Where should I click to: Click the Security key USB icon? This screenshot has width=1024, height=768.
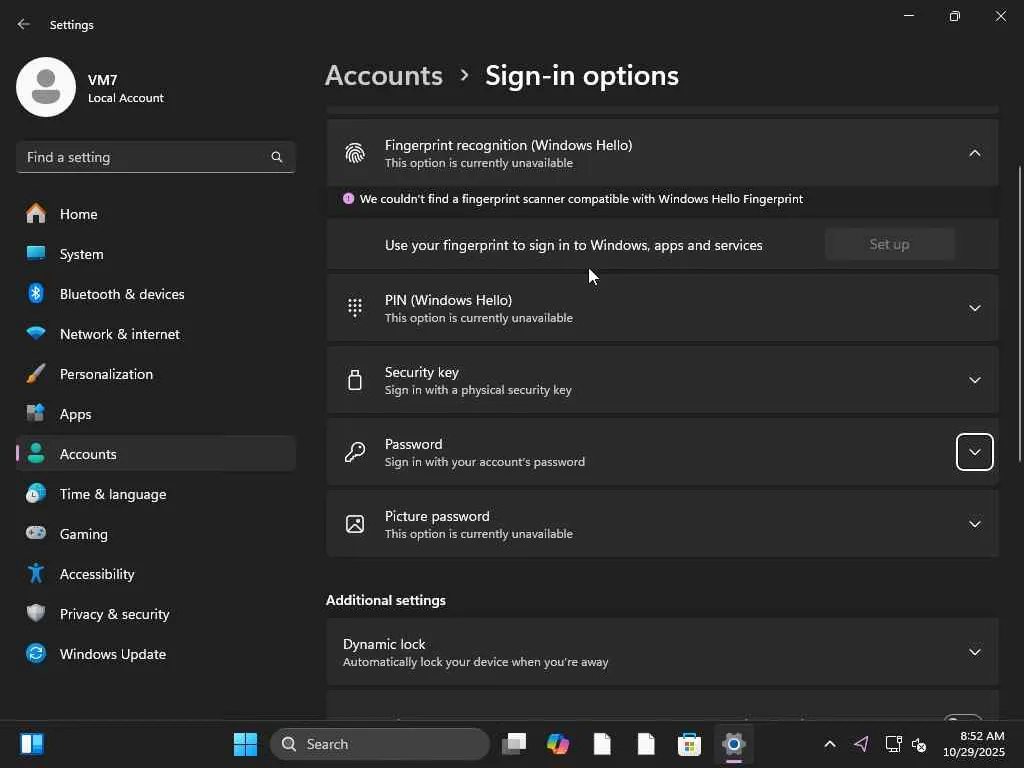355,379
